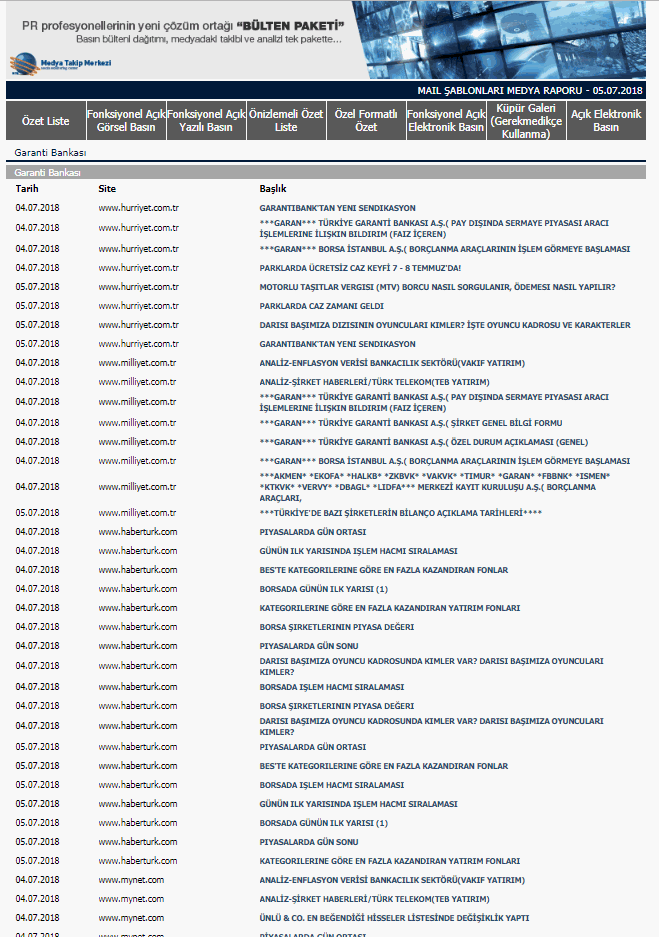
Task: Select Fonksiyonel Açık Elektronik Basın tab
Action: (x=446, y=121)
